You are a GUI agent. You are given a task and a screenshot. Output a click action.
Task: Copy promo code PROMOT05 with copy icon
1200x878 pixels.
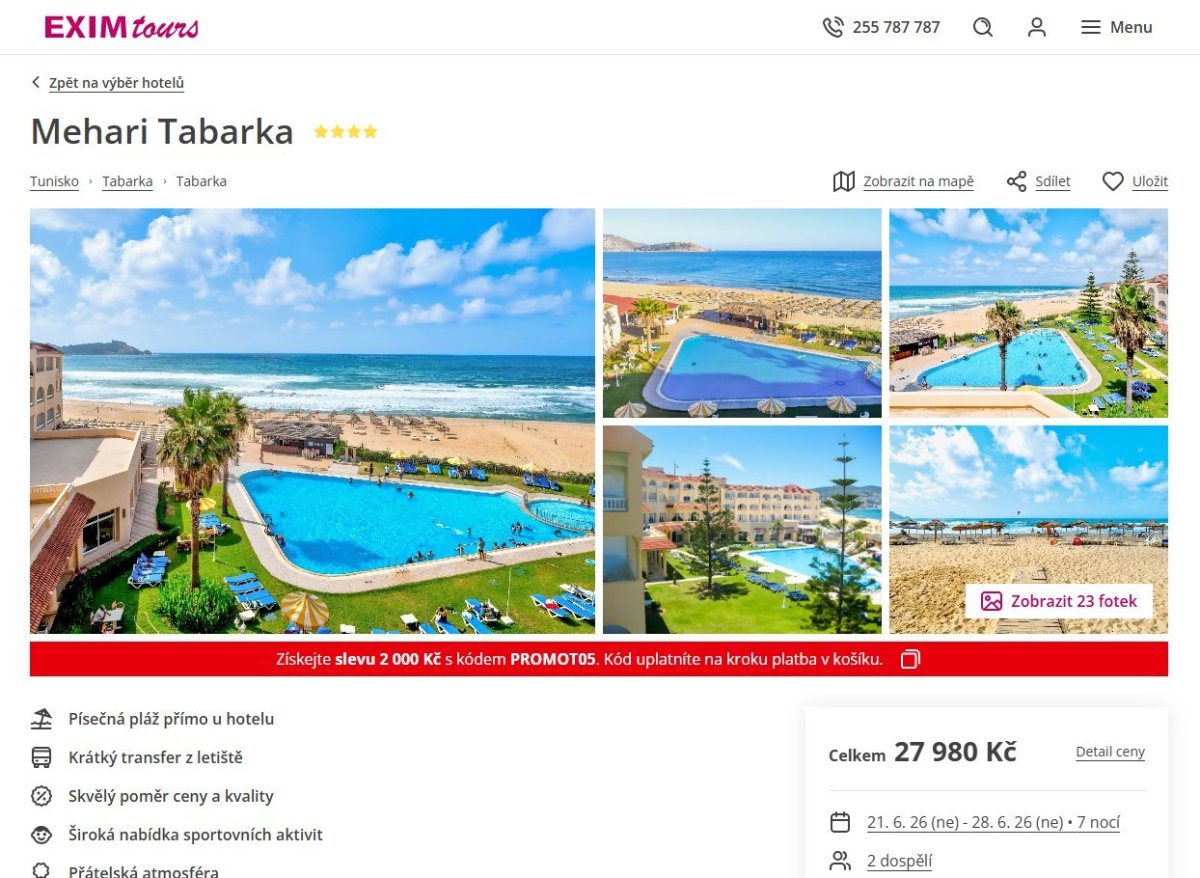point(910,659)
